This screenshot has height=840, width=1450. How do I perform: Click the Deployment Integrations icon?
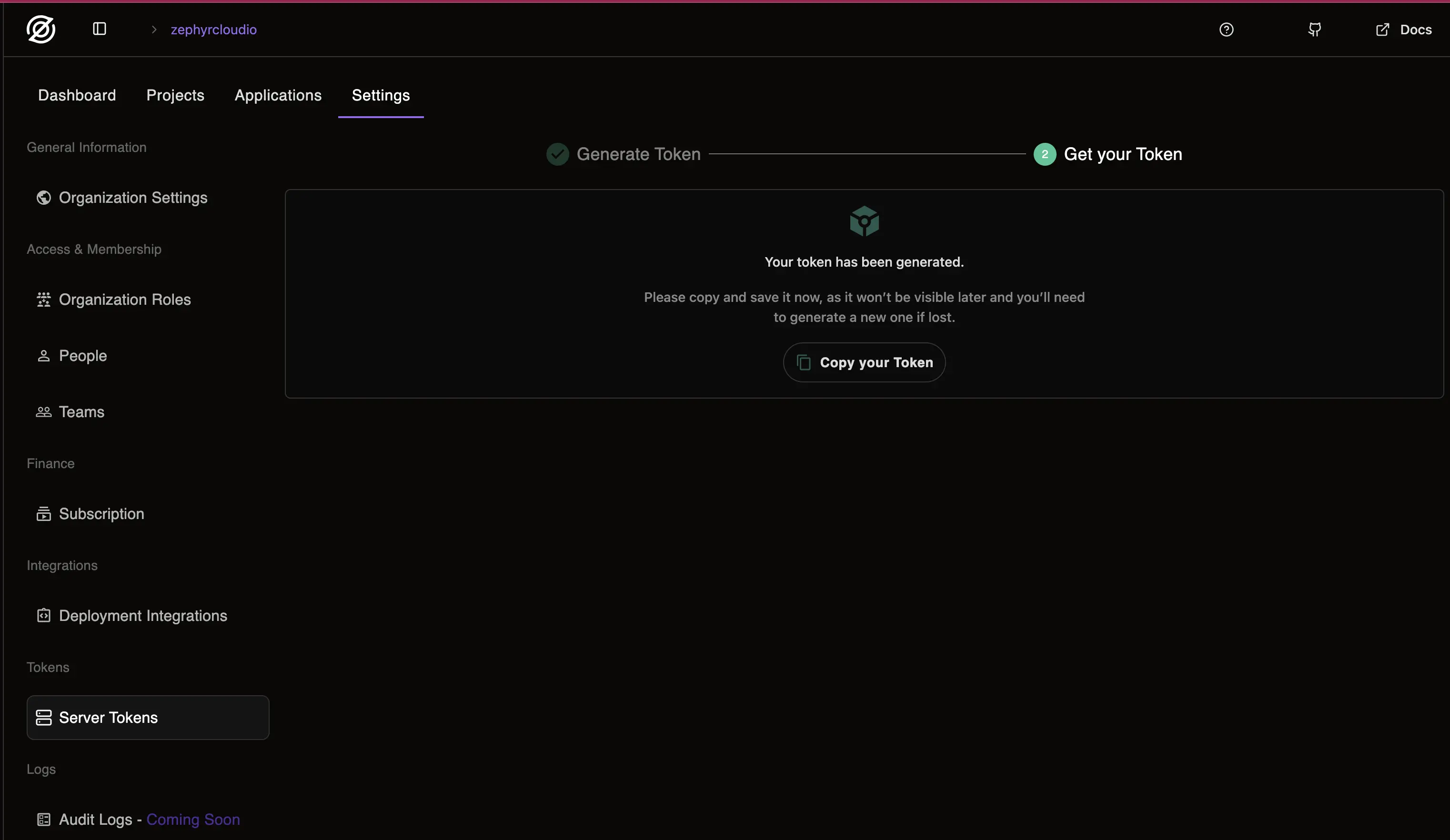click(43, 616)
